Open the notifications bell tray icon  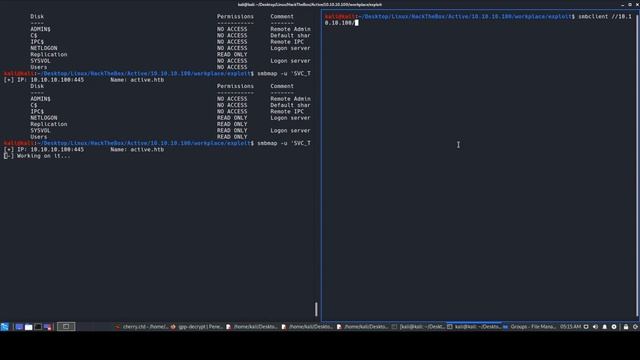click(604, 327)
